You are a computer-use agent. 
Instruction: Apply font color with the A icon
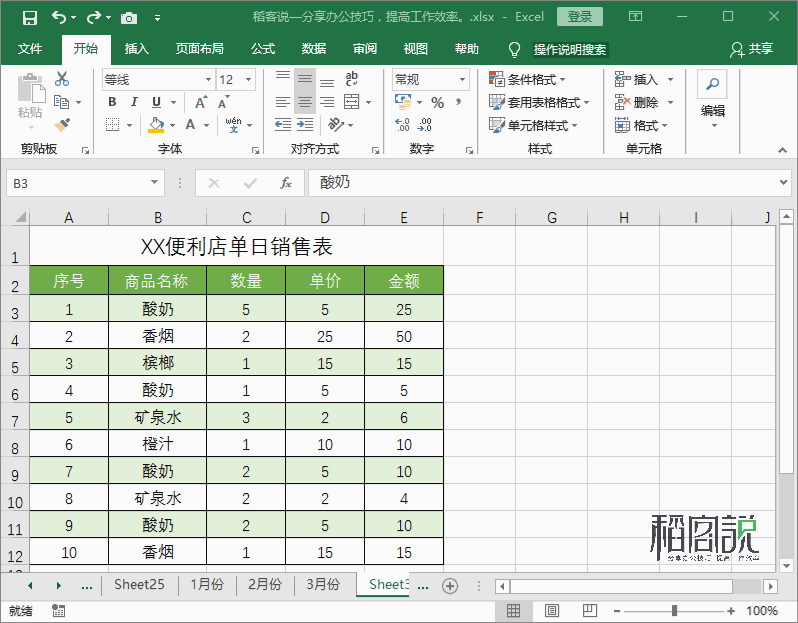[x=190, y=125]
